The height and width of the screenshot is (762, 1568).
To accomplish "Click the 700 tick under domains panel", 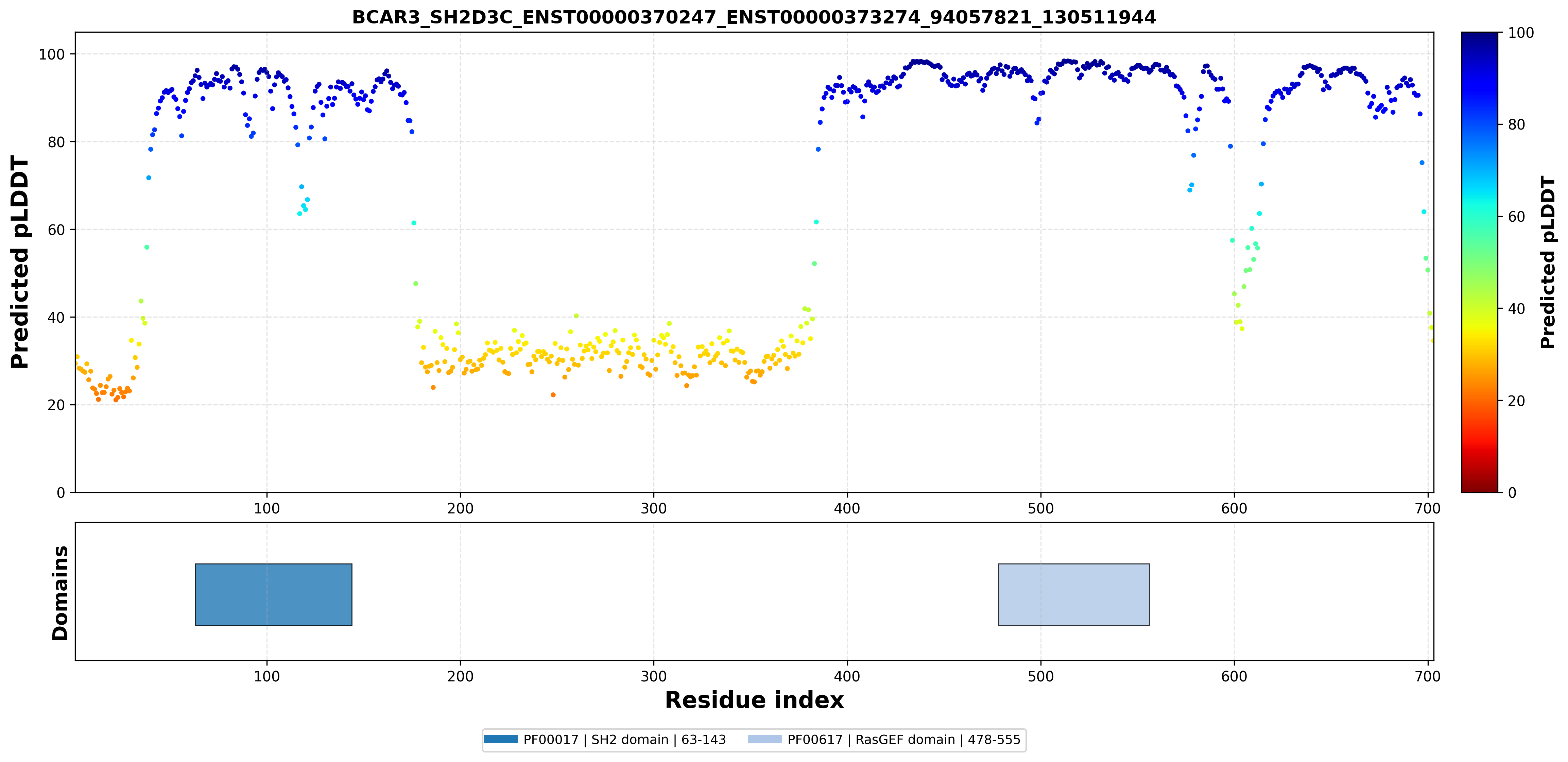I will pyautogui.click(x=1427, y=677).
